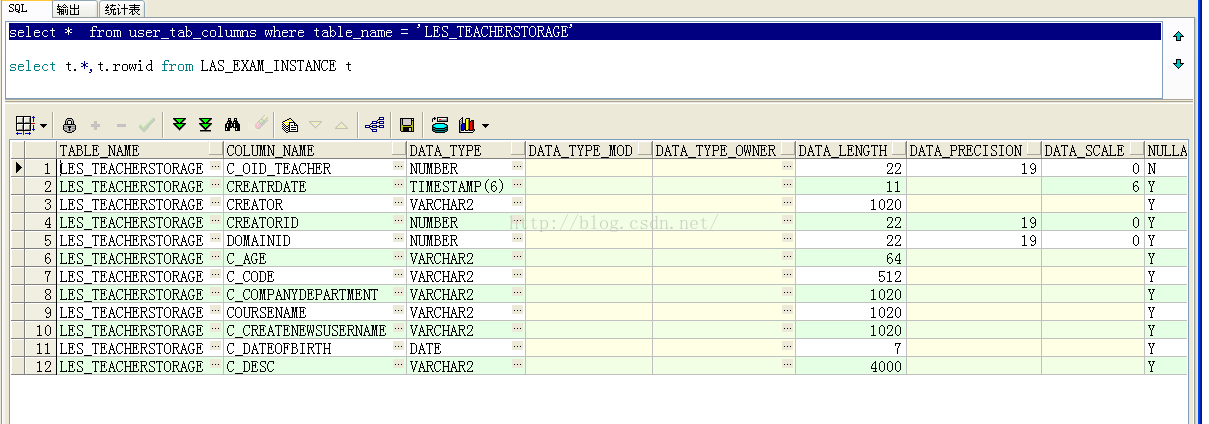This screenshot has height=424, width=1209.
Task: Click the data length value 512
Action: click(x=851, y=276)
